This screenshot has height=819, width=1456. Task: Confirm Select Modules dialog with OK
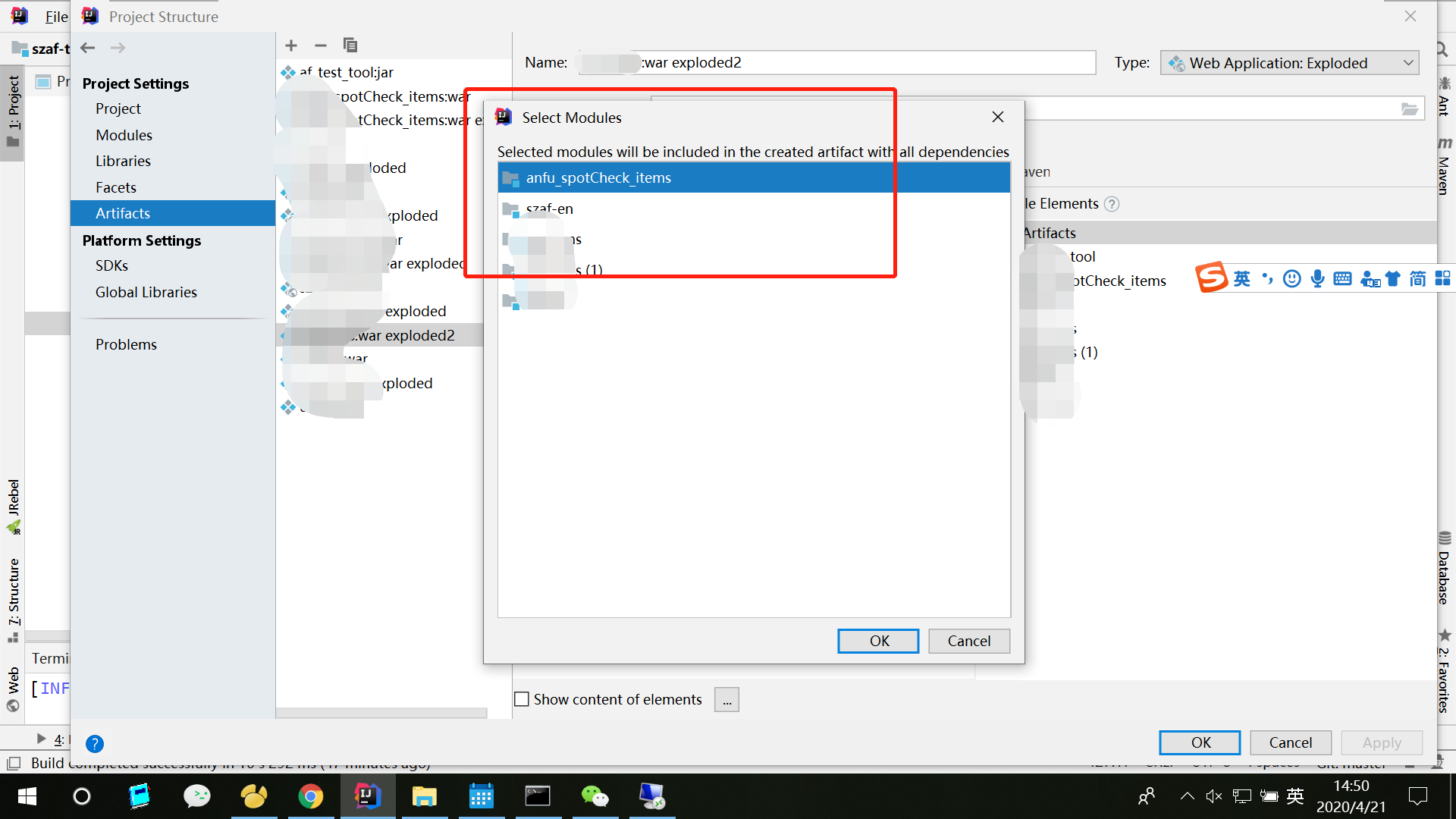[x=878, y=641]
